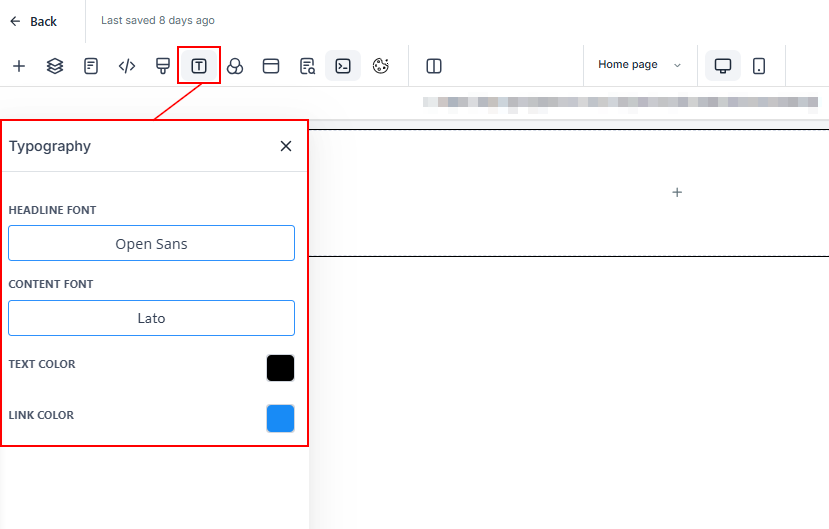
Task: Open the window layout icon
Action: click(271, 66)
